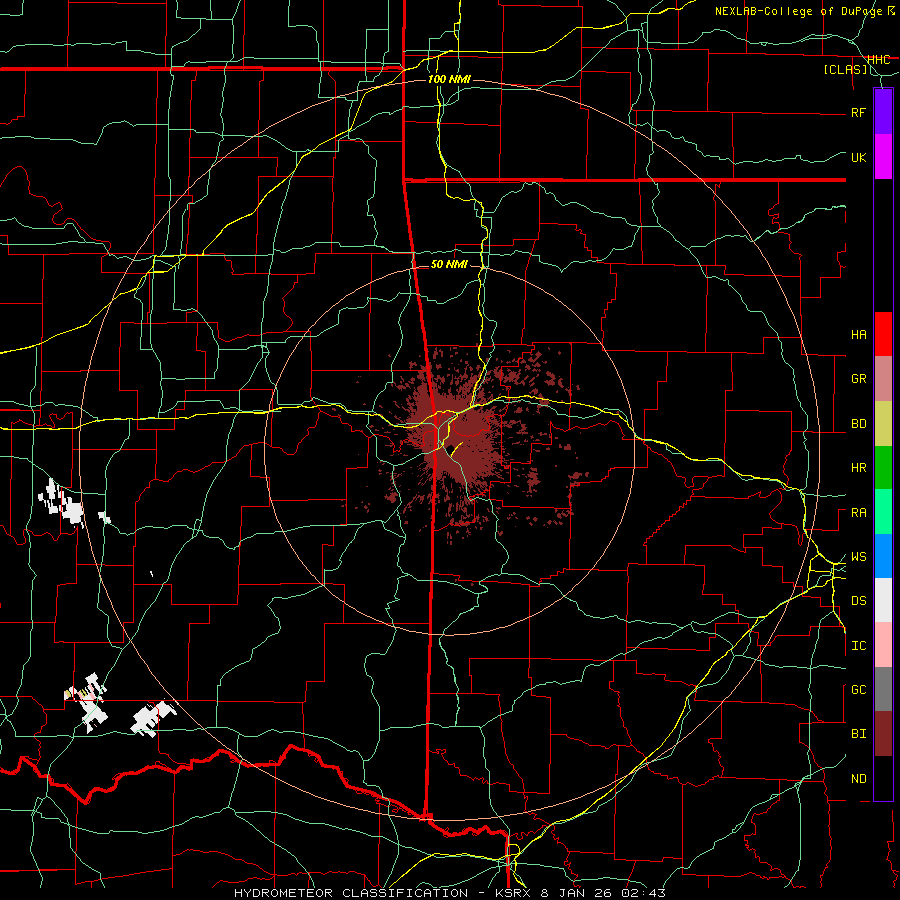This screenshot has height=900, width=900.
Task: Select the RA rain color swatch
Action: 883,512
